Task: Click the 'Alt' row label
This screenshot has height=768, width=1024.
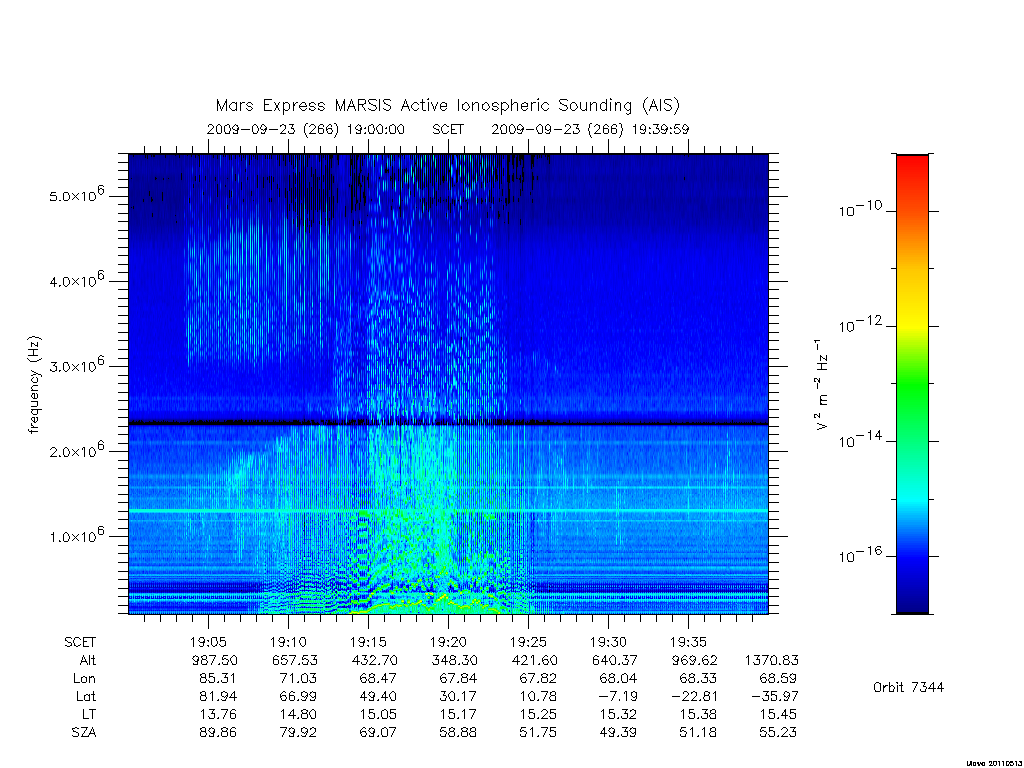Action: point(88,660)
